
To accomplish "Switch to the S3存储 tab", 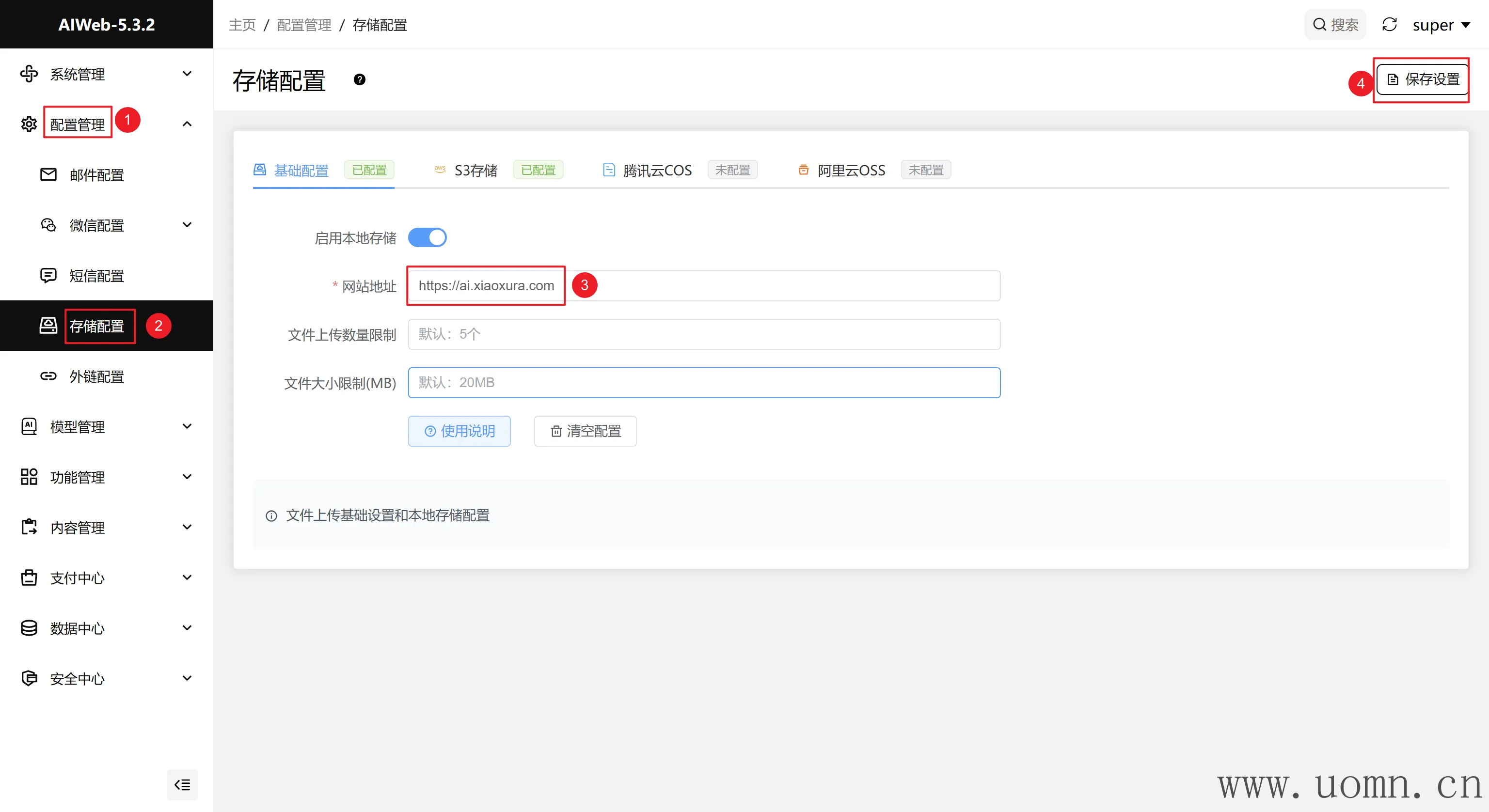I will 475,171.
